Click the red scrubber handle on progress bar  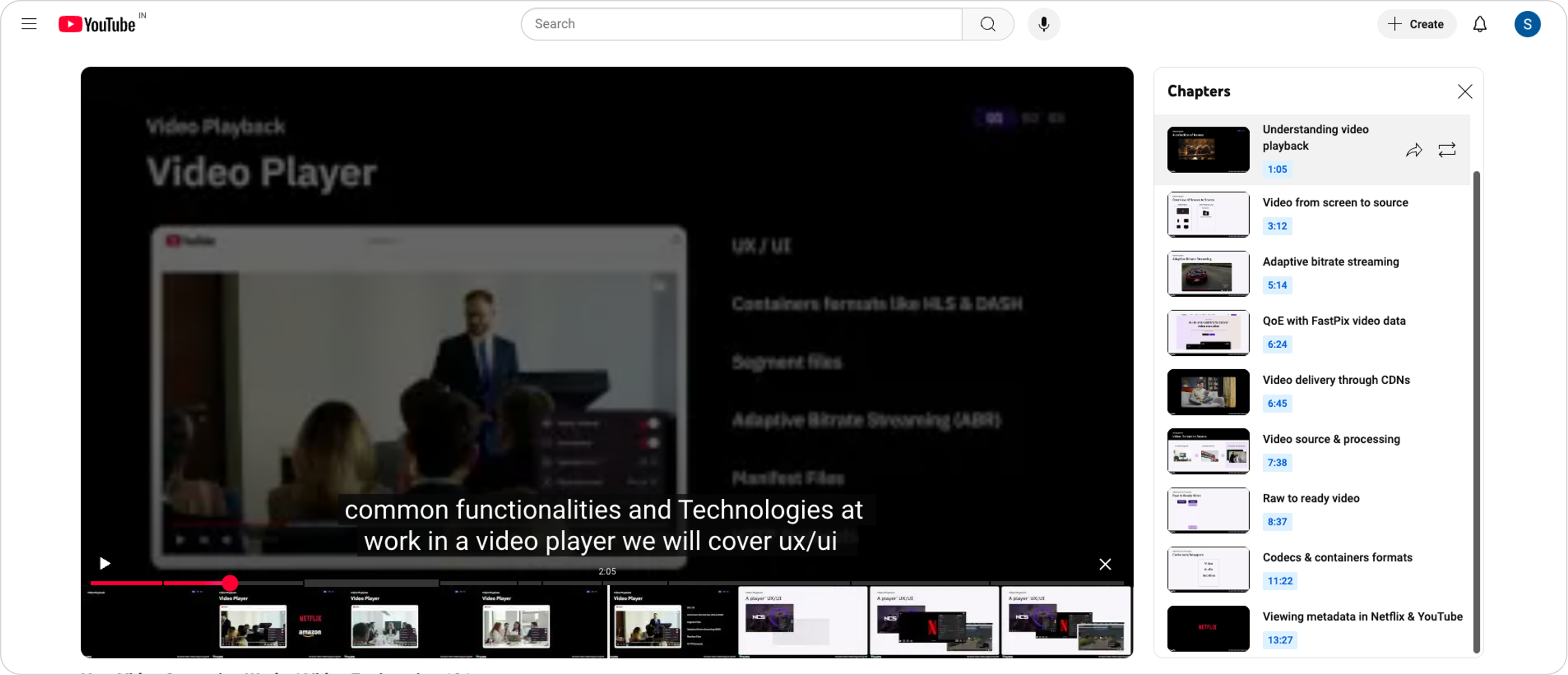click(230, 583)
